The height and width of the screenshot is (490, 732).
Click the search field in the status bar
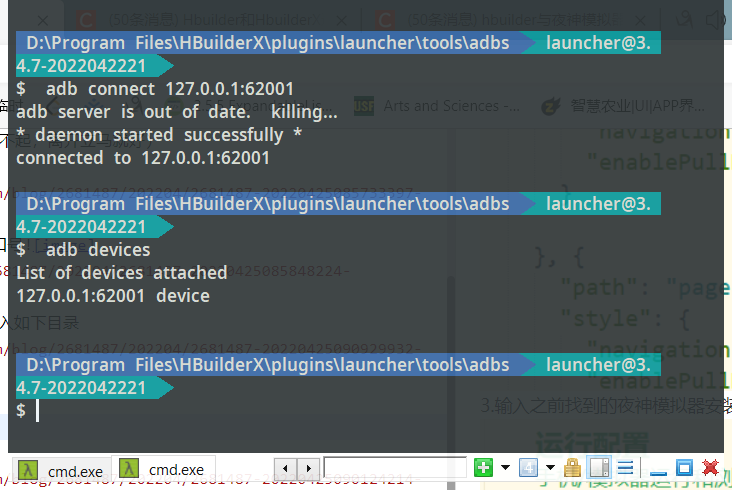[x=395, y=468]
